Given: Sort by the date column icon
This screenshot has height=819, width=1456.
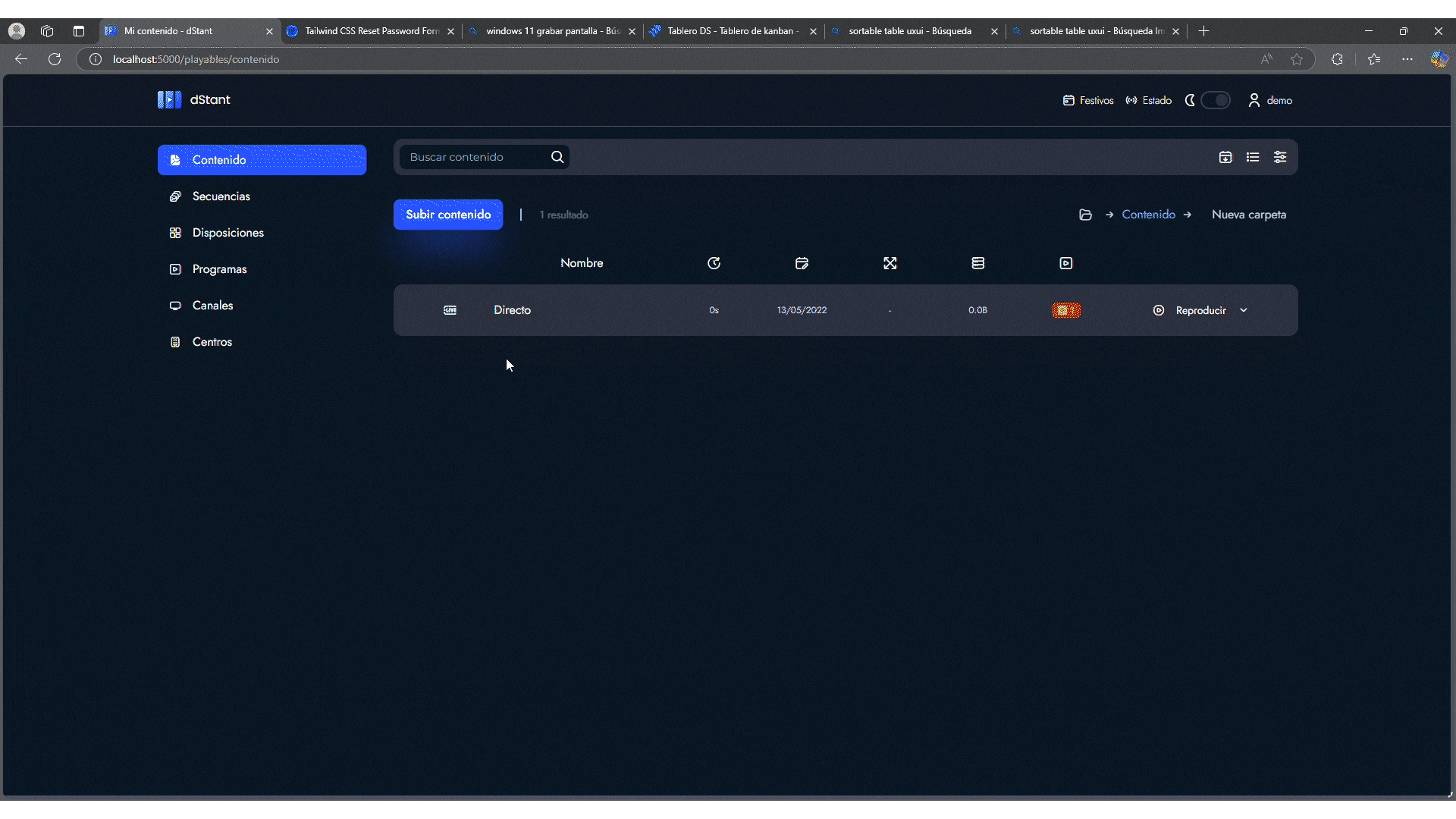Looking at the screenshot, I should (x=802, y=263).
